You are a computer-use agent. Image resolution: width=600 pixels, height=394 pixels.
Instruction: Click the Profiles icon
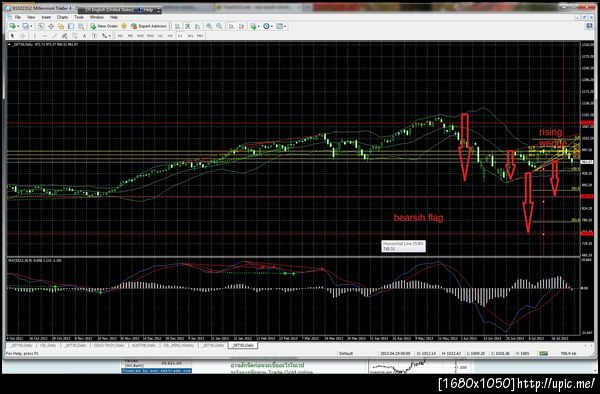click(x=26, y=26)
